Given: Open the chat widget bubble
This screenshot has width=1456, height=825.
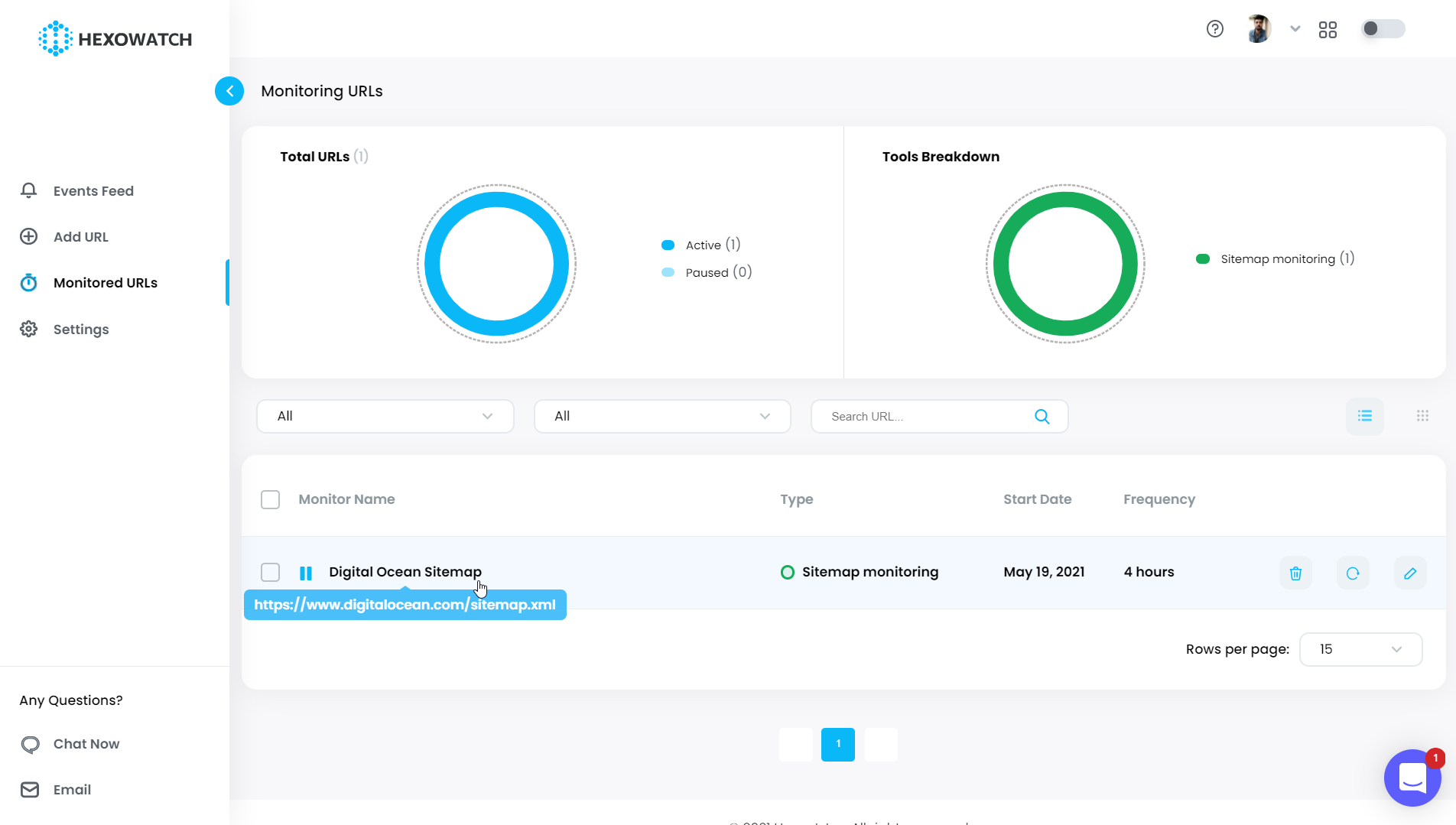Looking at the screenshot, I should [x=1412, y=778].
